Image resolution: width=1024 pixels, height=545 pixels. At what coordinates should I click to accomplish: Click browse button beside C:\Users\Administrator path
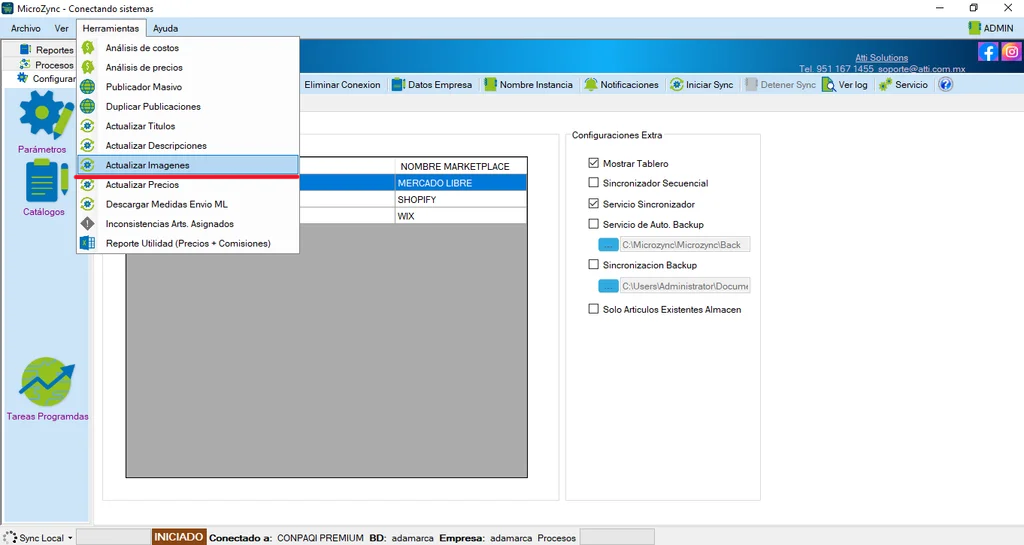(608, 286)
